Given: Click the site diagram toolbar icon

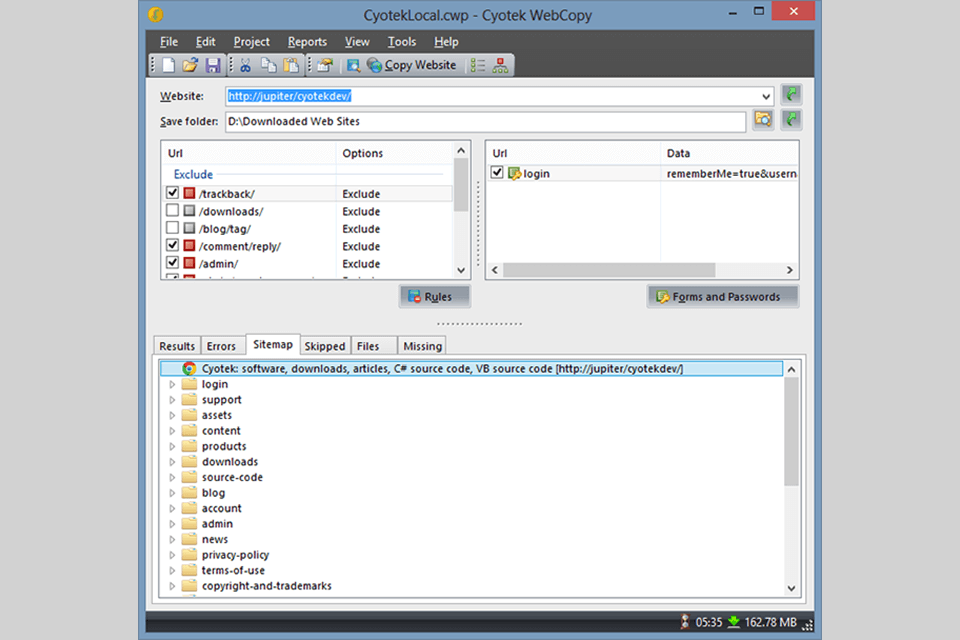Looking at the screenshot, I should pos(500,65).
